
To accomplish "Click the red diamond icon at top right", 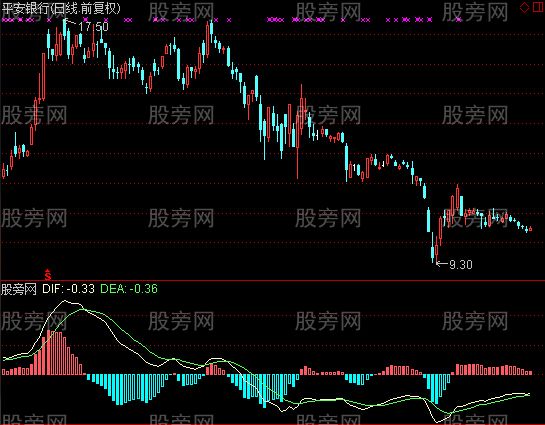I will [524, 7].
